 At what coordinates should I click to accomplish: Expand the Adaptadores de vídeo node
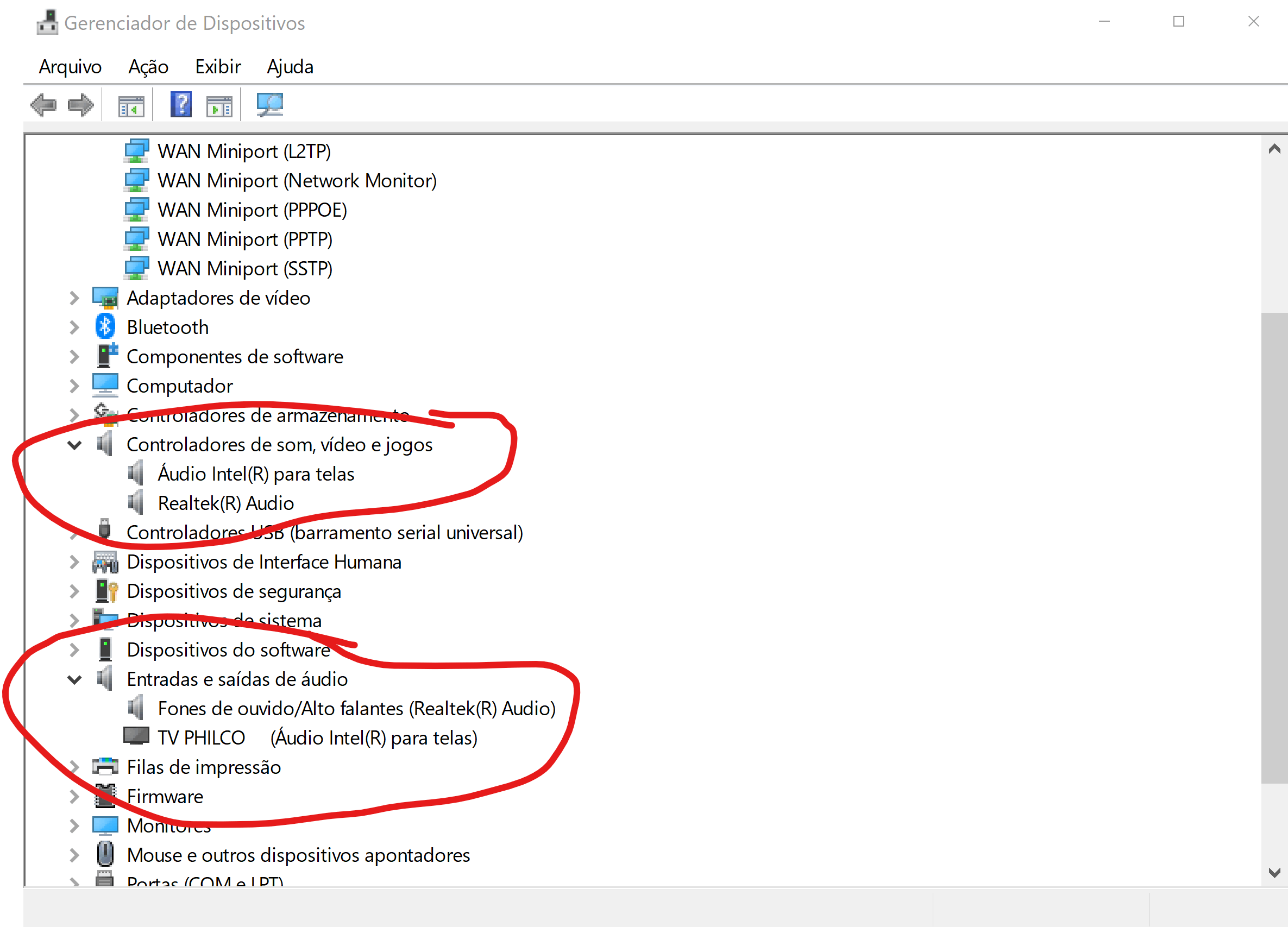[74, 298]
